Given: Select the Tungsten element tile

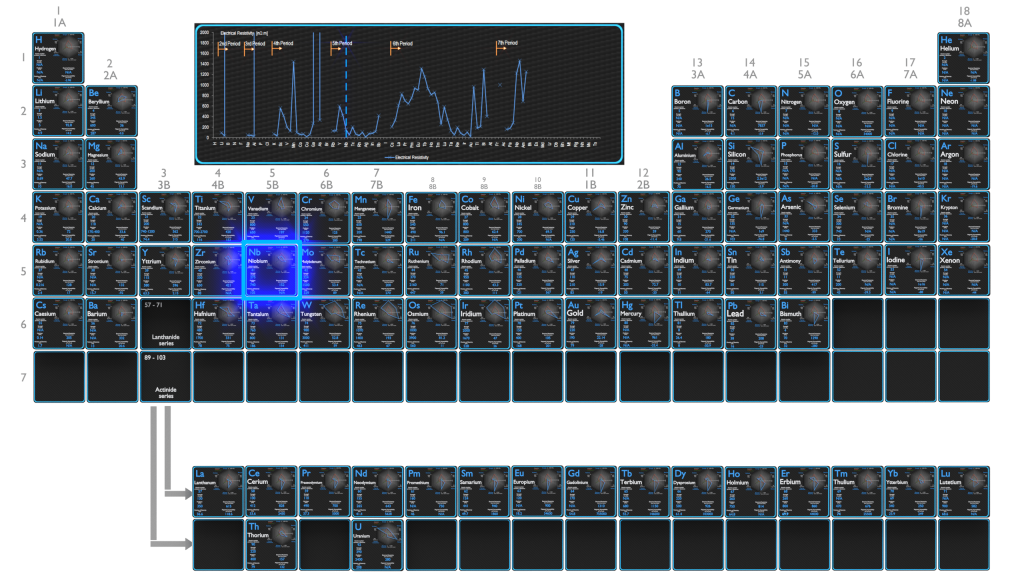Looking at the screenshot, I should click(x=325, y=323).
